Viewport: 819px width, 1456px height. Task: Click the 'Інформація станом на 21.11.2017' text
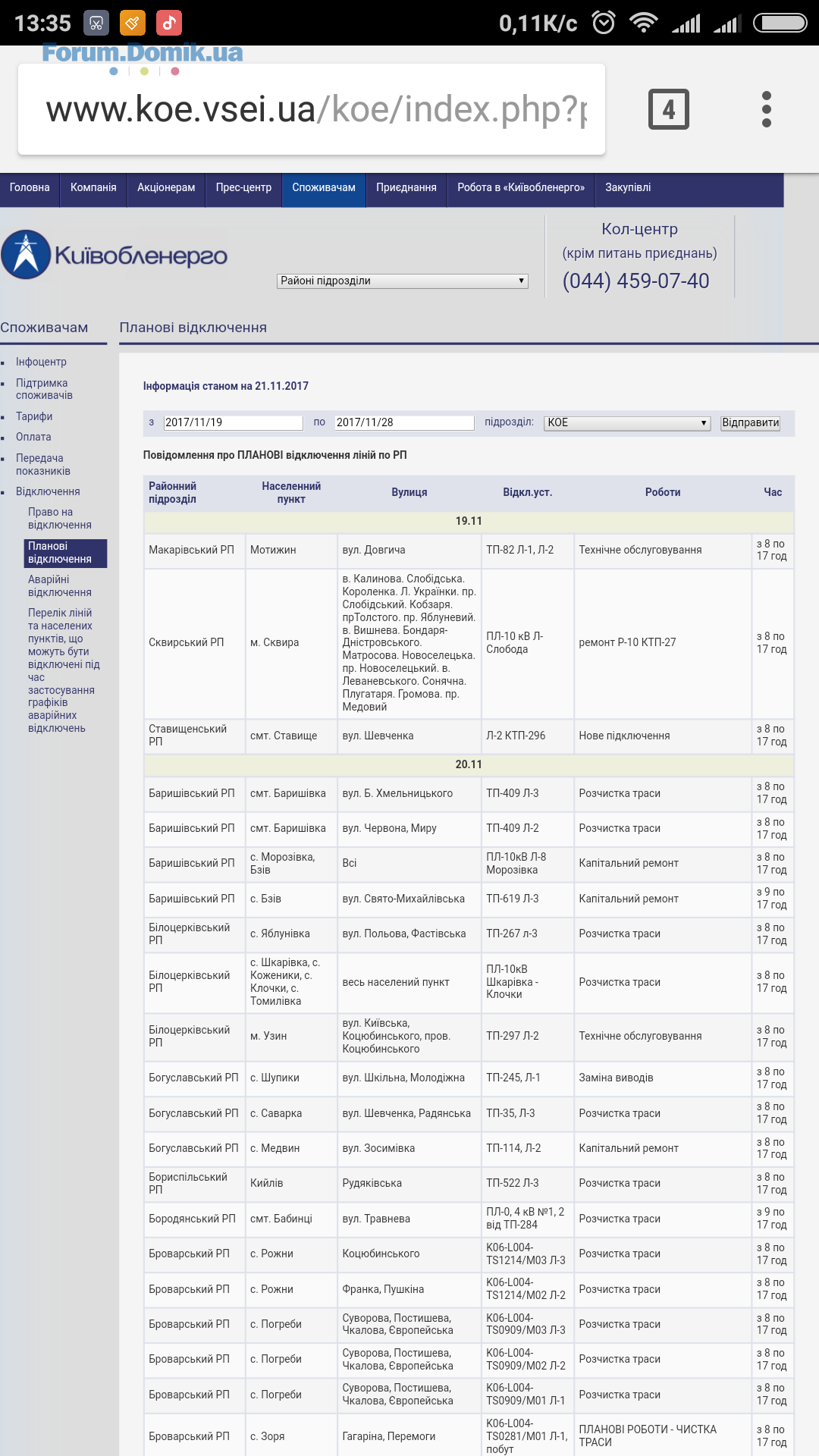(x=226, y=386)
